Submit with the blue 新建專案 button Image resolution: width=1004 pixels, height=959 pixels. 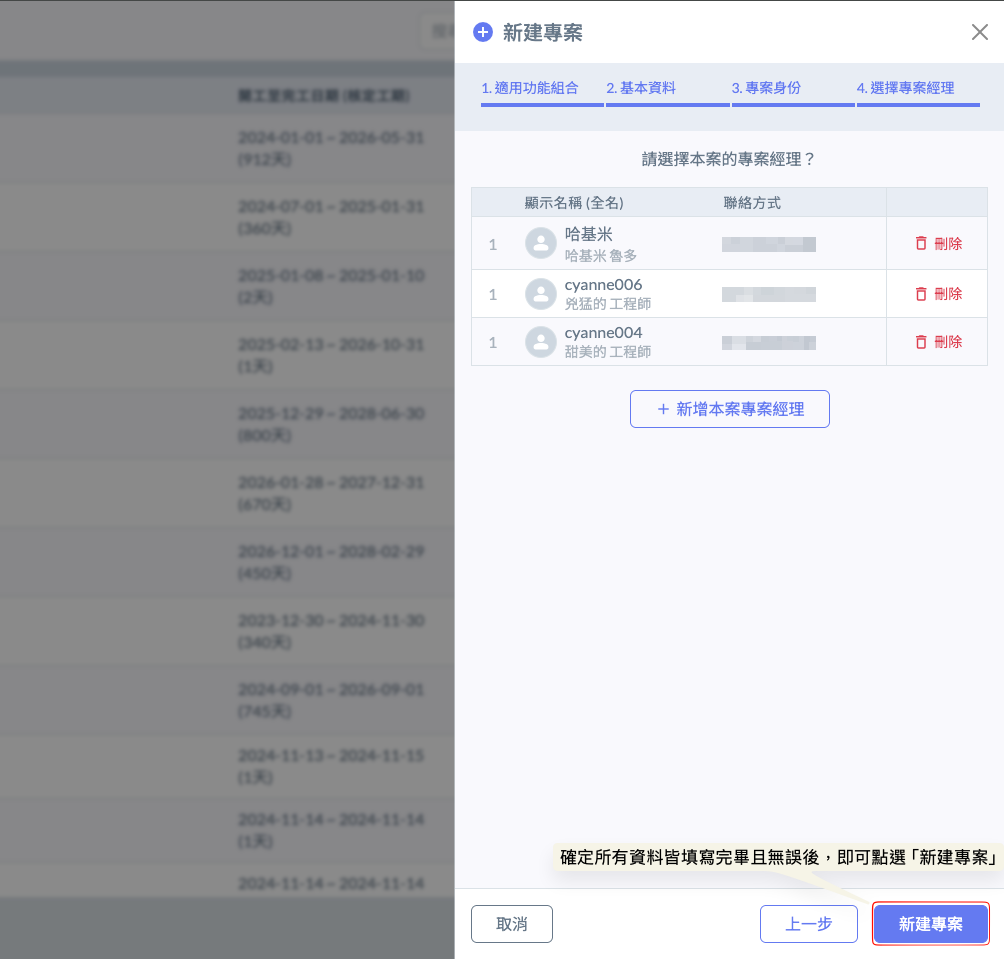click(x=930, y=924)
